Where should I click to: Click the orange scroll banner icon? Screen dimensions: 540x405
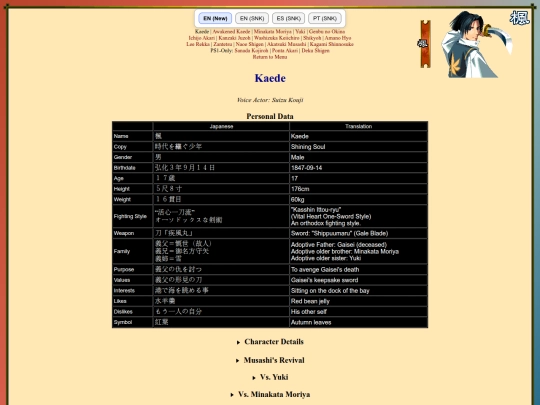pyautogui.click(x=425, y=44)
